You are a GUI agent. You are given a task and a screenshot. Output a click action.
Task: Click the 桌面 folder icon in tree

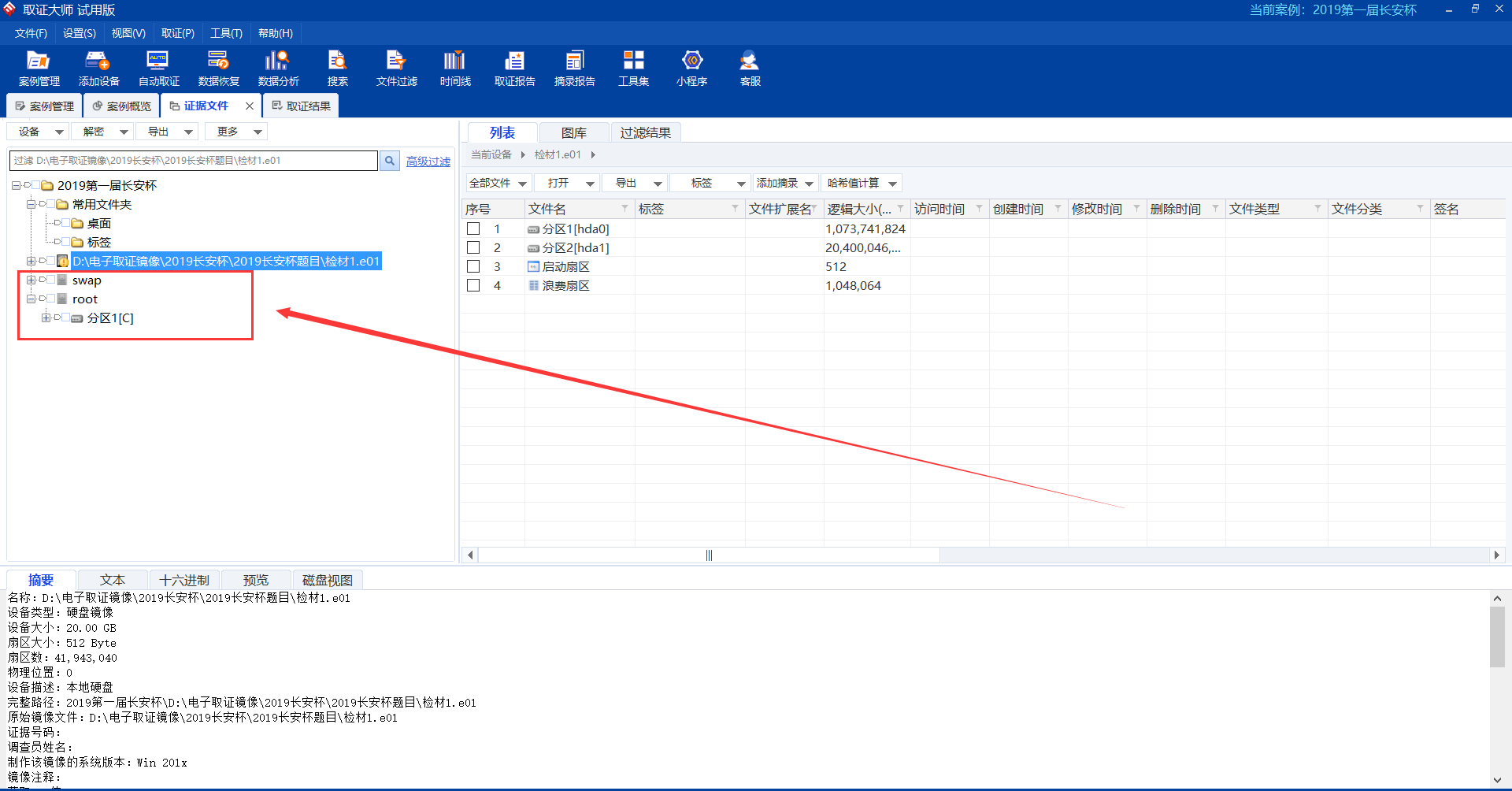(x=77, y=224)
